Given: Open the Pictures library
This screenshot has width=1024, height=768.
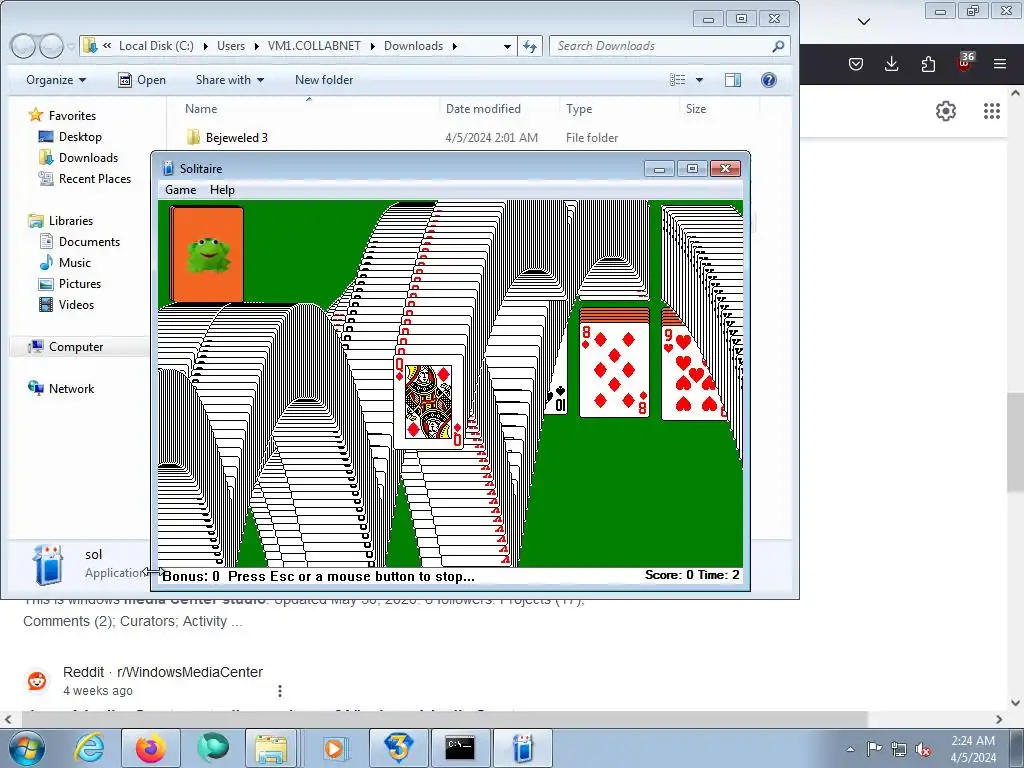Looking at the screenshot, I should tap(80, 283).
